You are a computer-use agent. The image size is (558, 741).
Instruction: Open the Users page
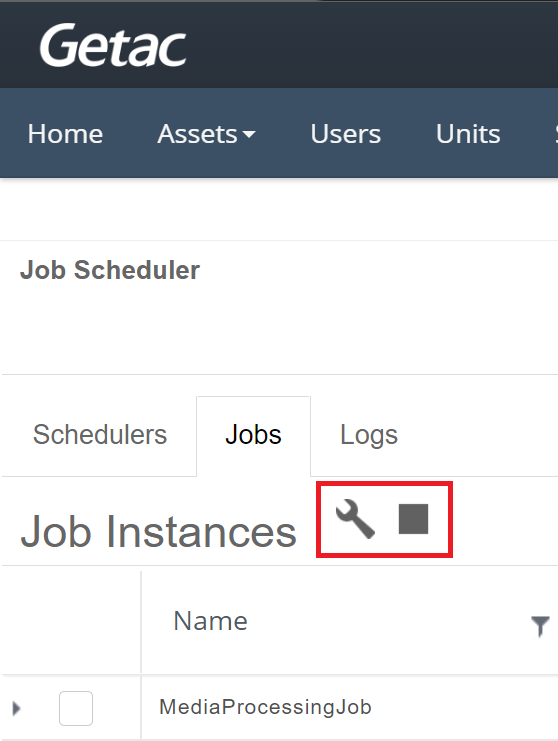pyautogui.click(x=345, y=134)
